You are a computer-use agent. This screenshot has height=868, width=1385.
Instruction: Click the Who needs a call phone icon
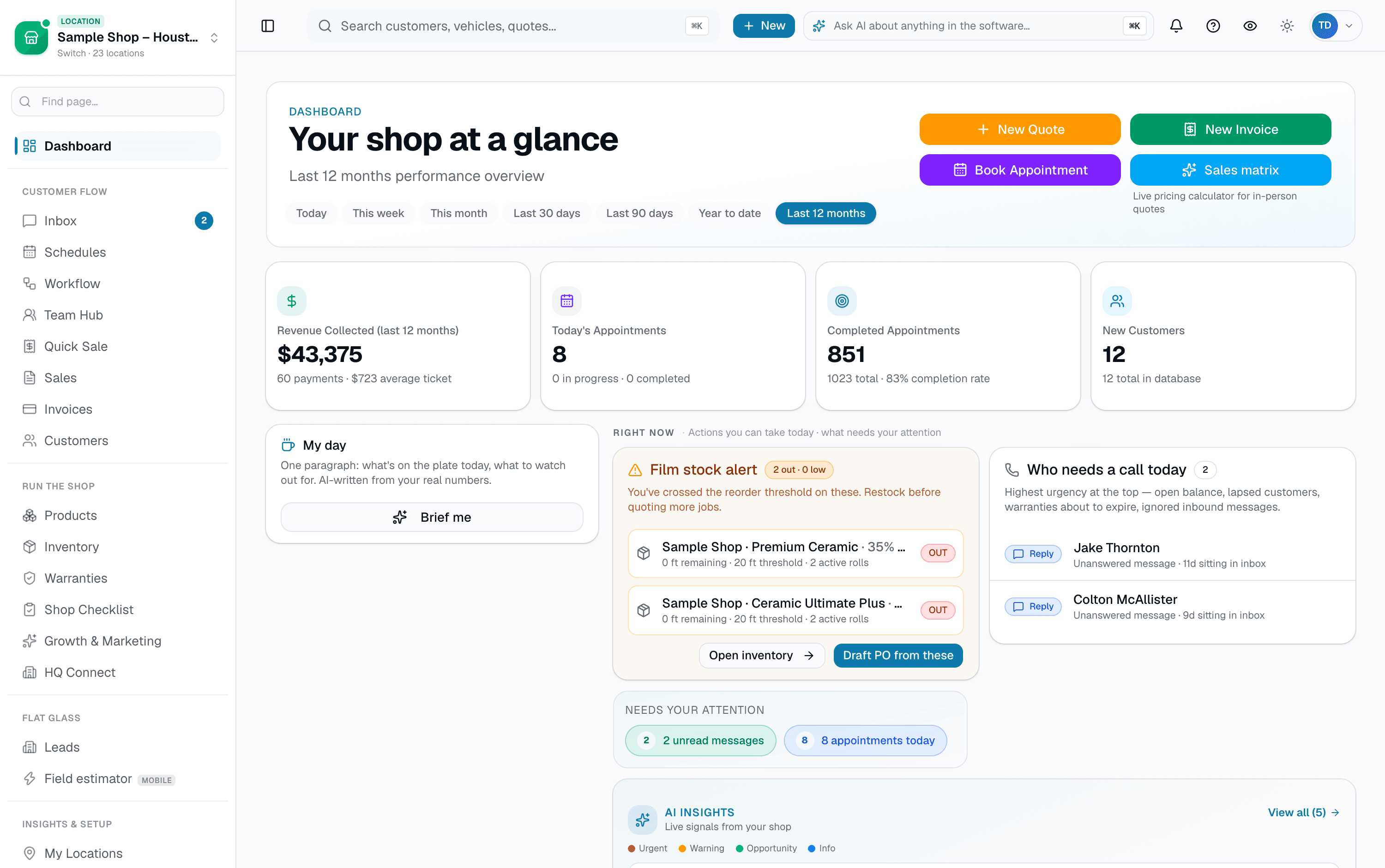click(1012, 470)
